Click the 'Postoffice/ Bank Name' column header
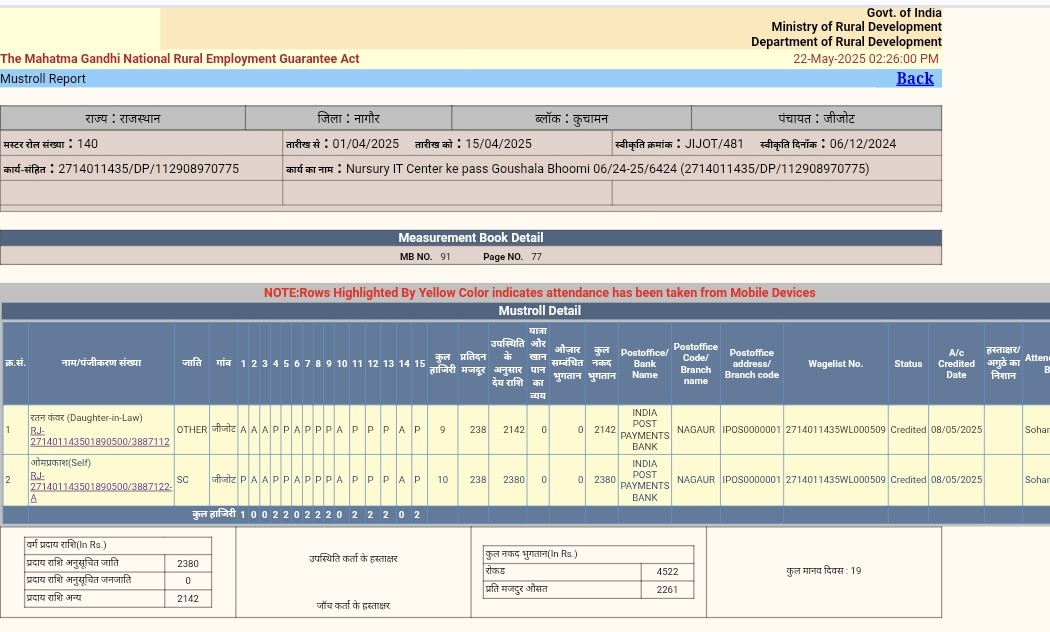This screenshot has width=1050, height=632. click(x=645, y=364)
